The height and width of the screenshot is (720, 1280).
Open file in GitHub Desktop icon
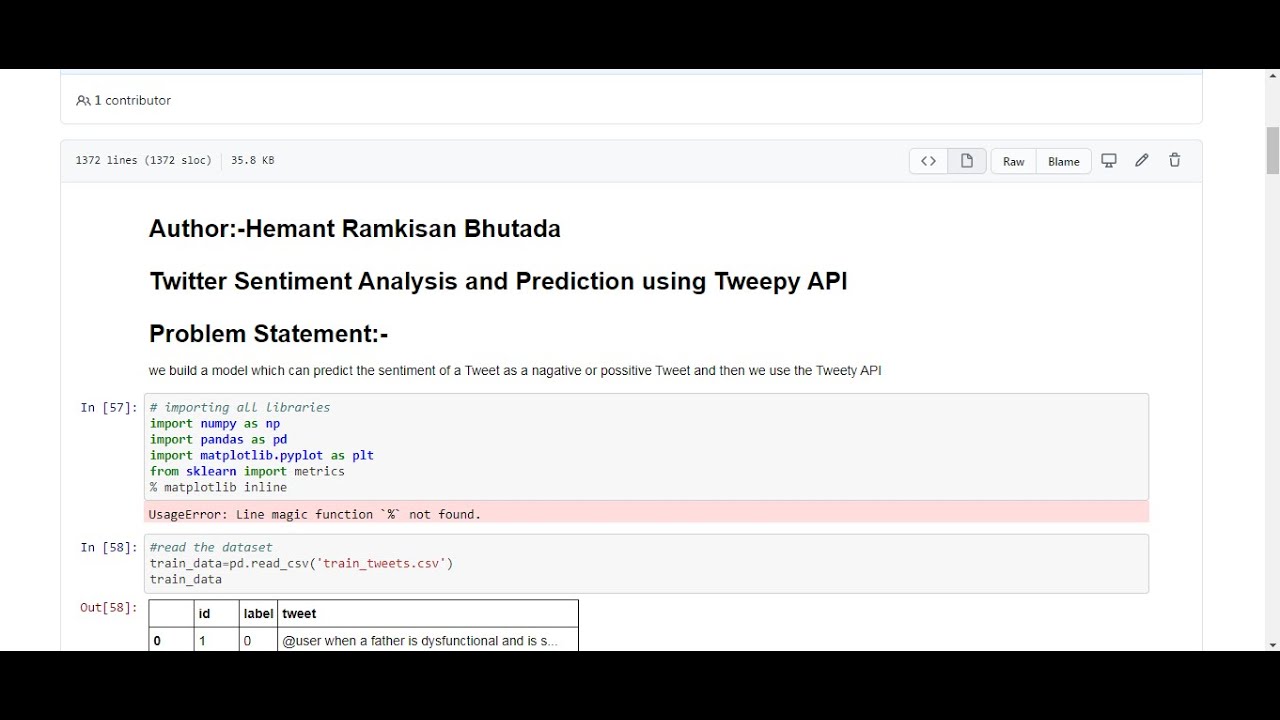click(1109, 160)
